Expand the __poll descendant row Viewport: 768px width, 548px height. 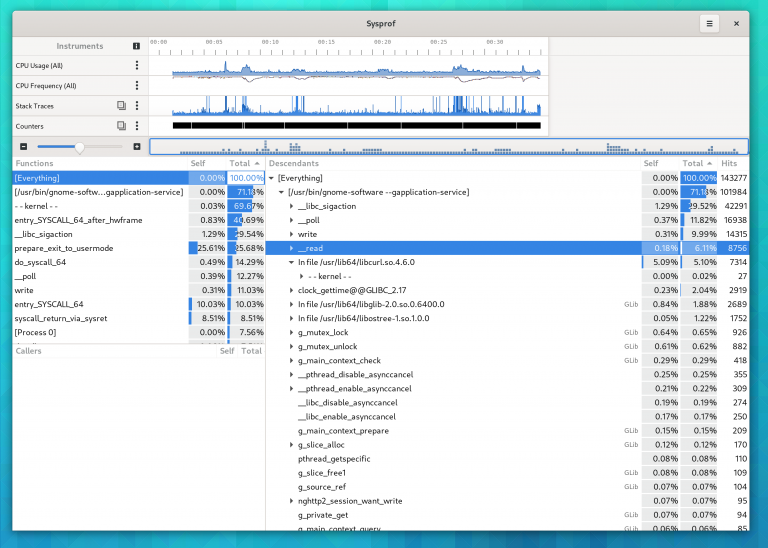coord(292,220)
